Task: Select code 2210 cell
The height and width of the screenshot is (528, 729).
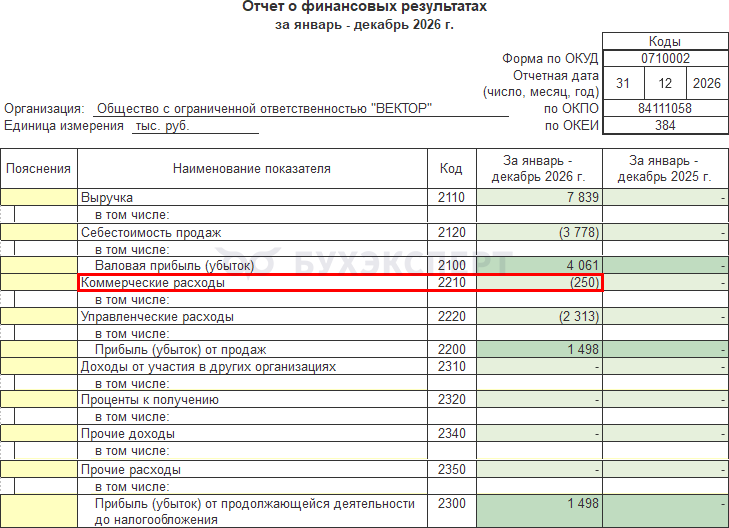Action: (452, 282)
